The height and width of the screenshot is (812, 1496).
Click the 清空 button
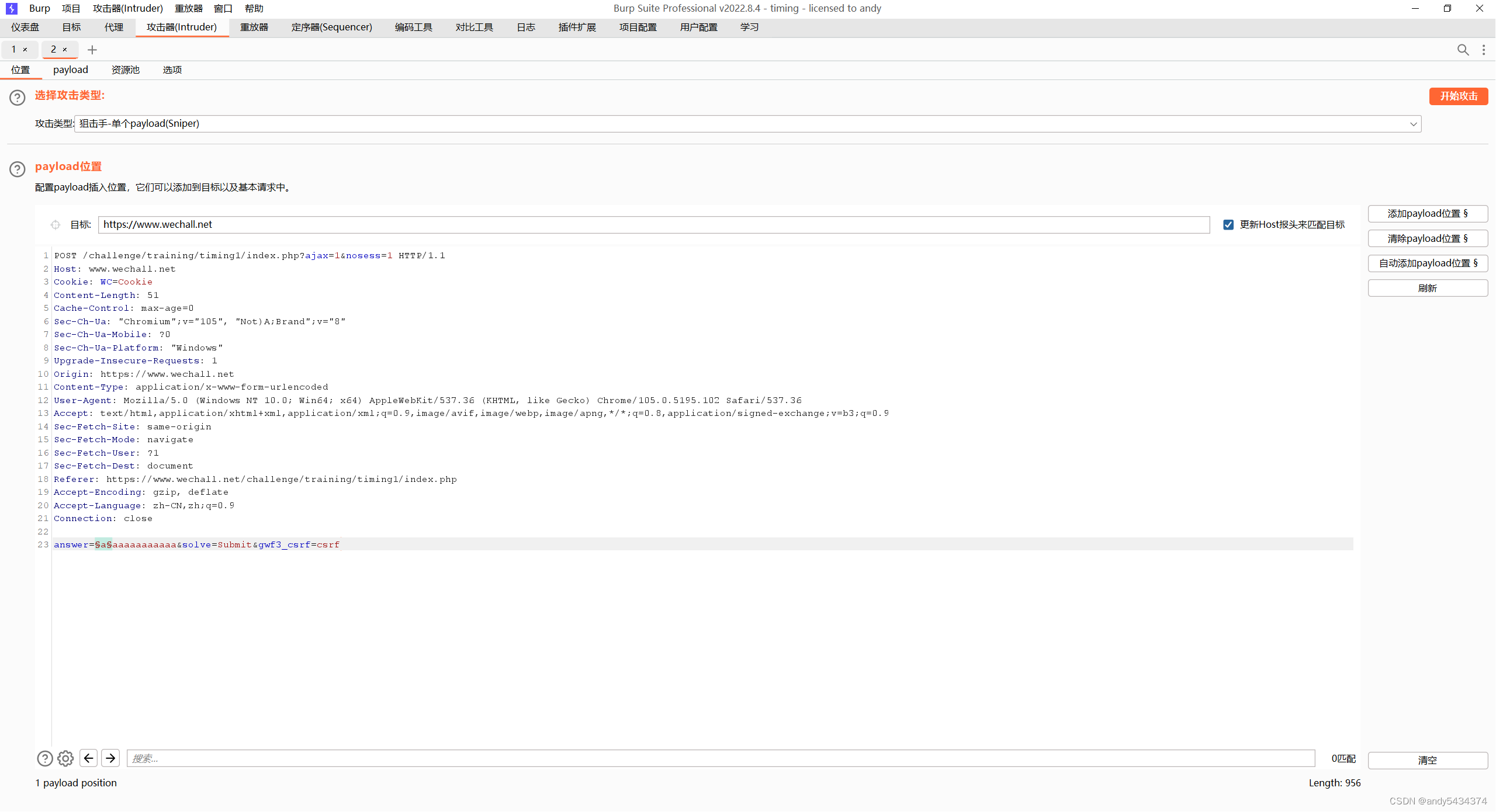click(1428, 760)
